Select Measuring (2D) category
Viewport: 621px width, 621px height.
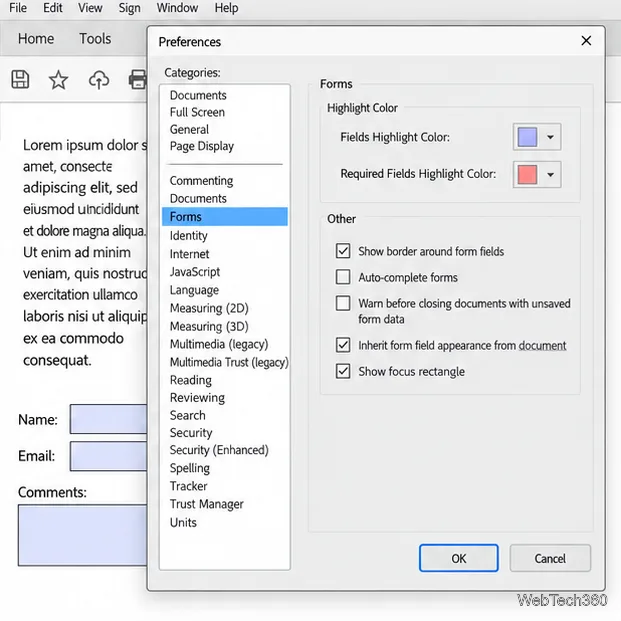coord(209,308)
